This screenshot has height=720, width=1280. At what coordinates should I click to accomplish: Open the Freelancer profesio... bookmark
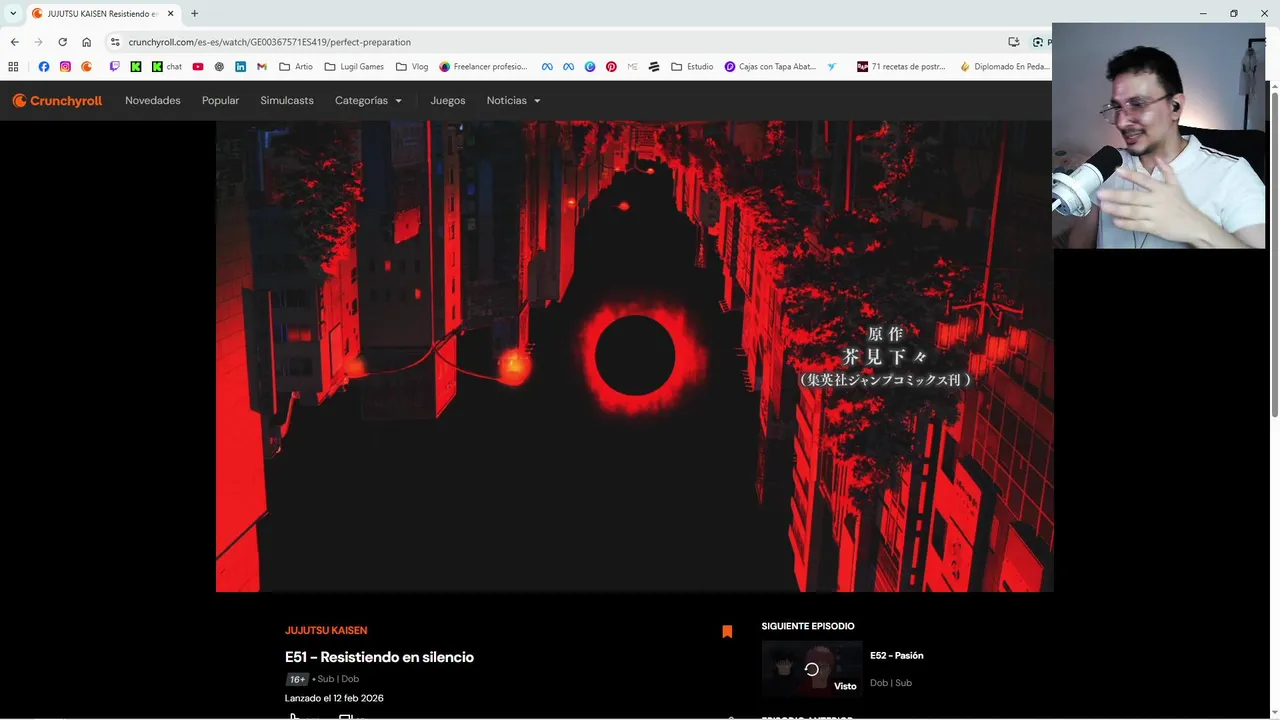pos(483,67)
